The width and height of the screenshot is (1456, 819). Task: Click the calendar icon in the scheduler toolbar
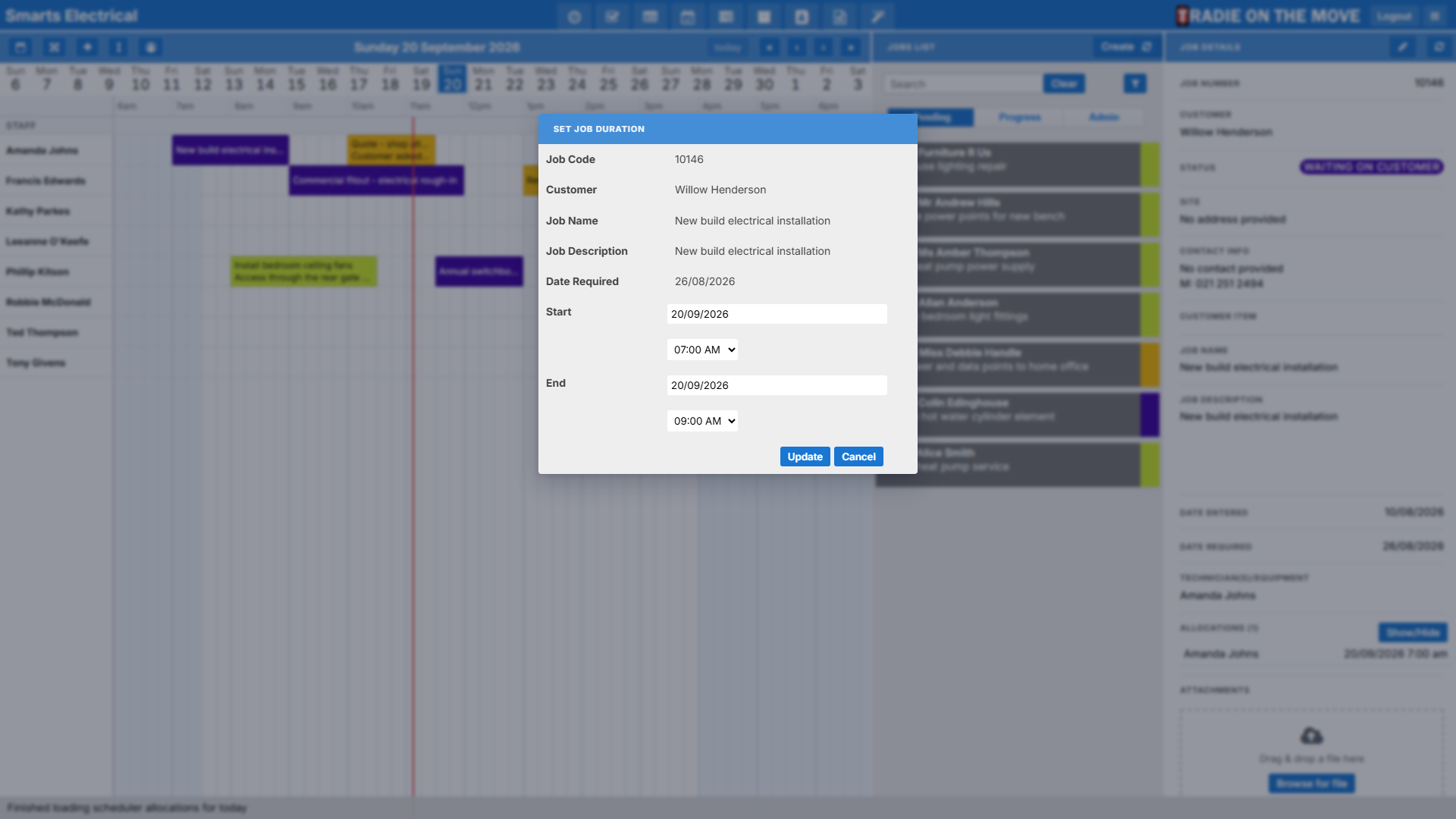tap(20, 47)
